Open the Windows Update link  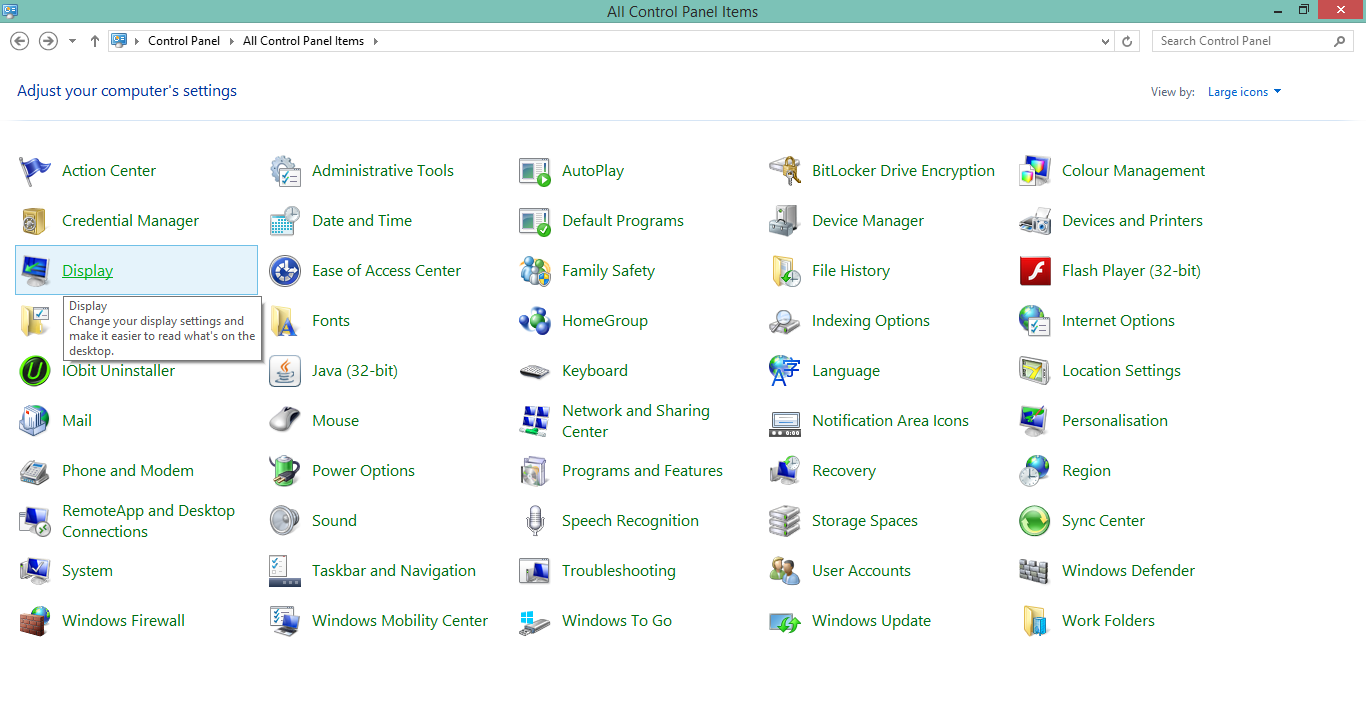point(871,621)
